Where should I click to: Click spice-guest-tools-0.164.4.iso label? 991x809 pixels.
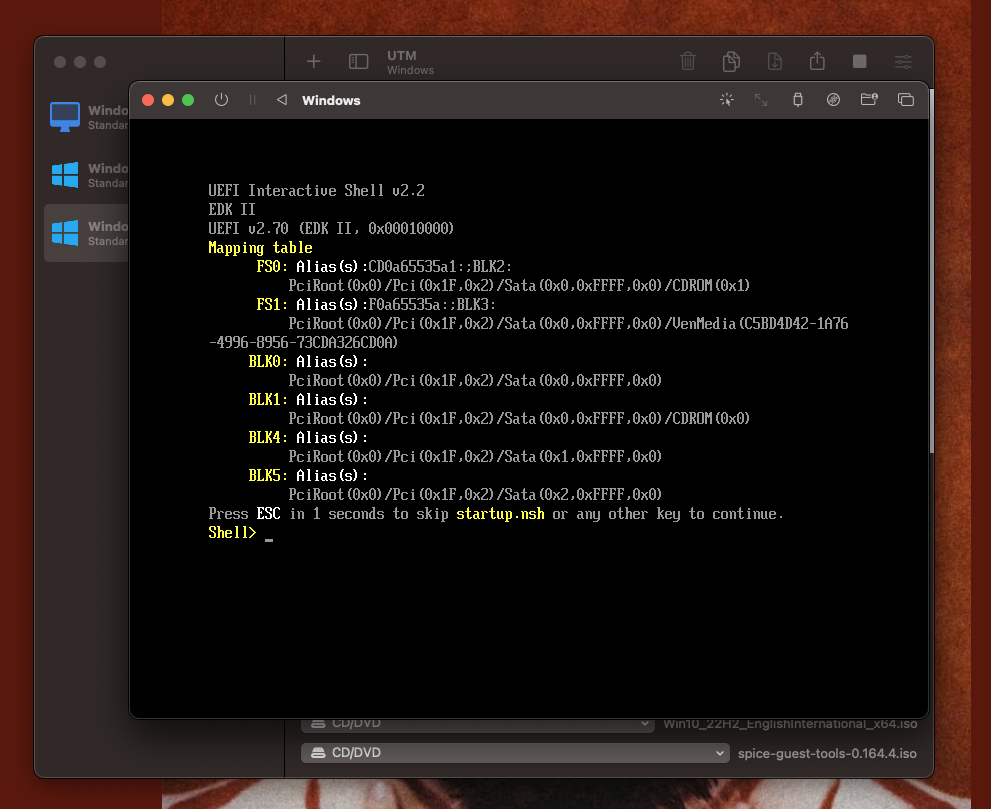pos(827,753)
